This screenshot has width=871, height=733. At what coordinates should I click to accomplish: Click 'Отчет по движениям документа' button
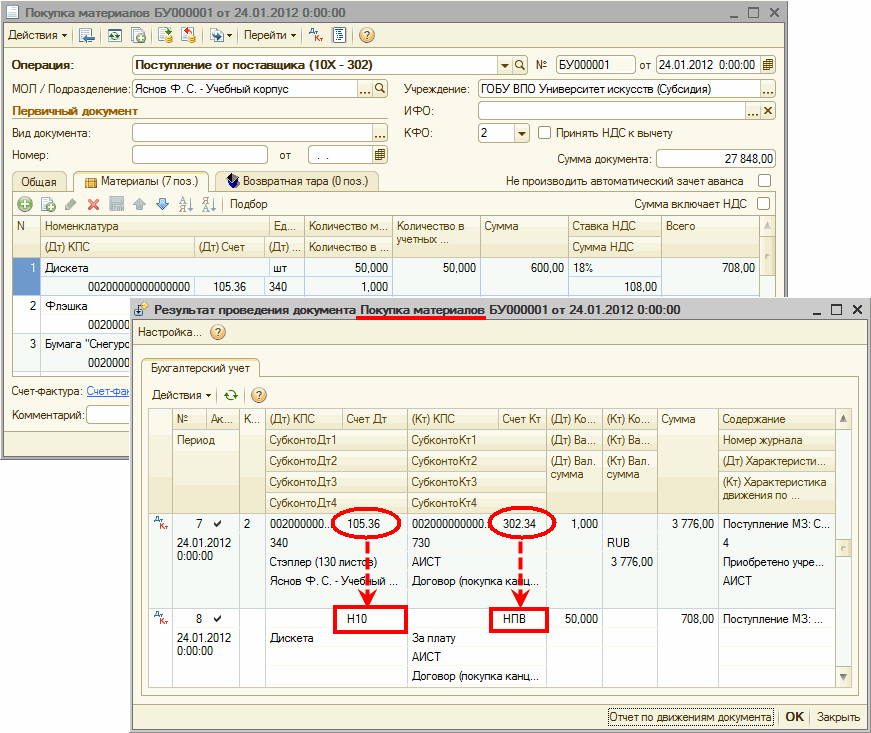[x=691, y=717]
